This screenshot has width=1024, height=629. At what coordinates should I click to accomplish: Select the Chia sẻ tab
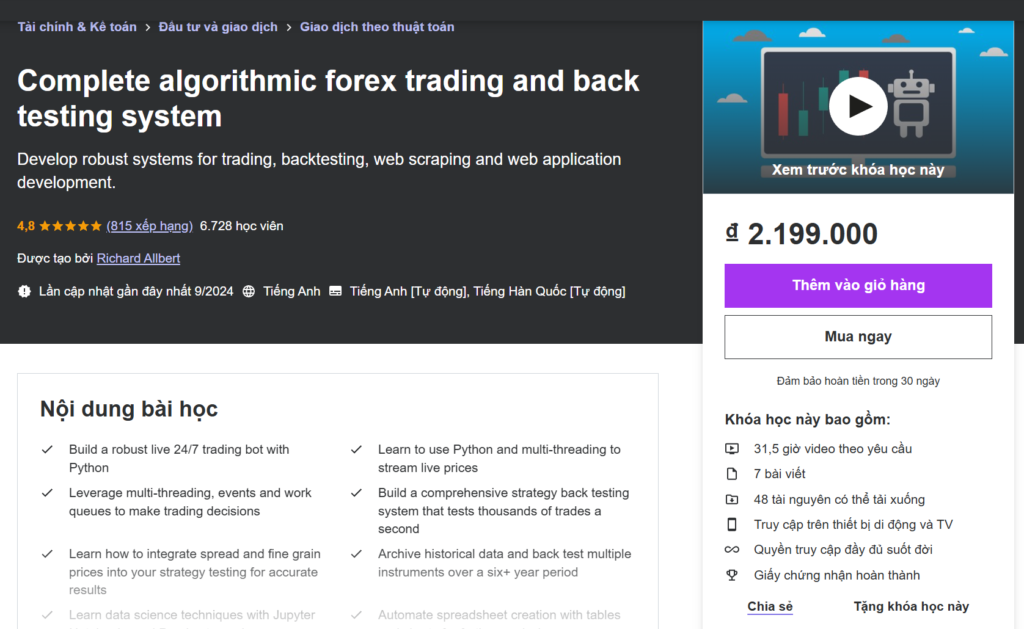coord(770,606)
